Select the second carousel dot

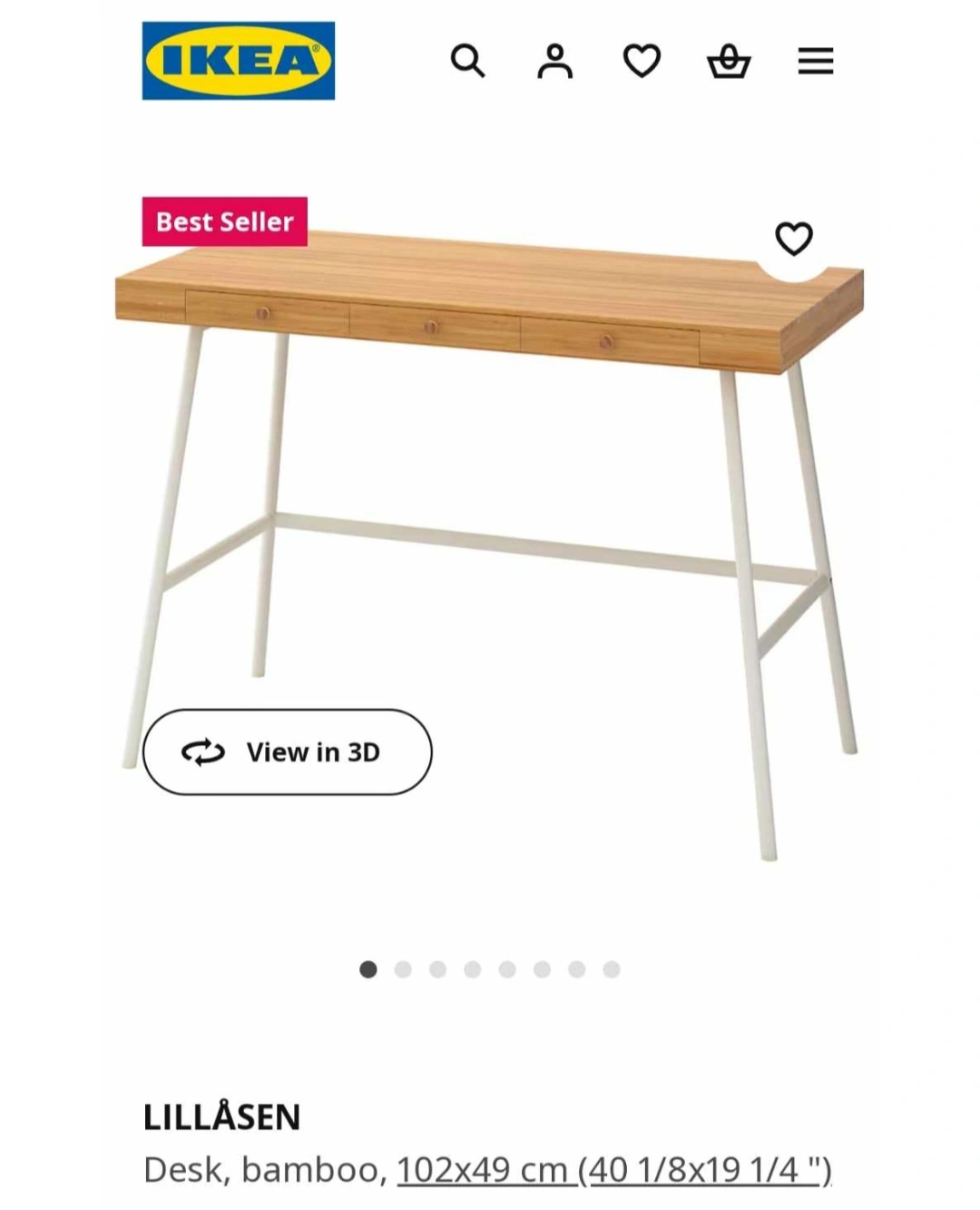tap(403, 969)
